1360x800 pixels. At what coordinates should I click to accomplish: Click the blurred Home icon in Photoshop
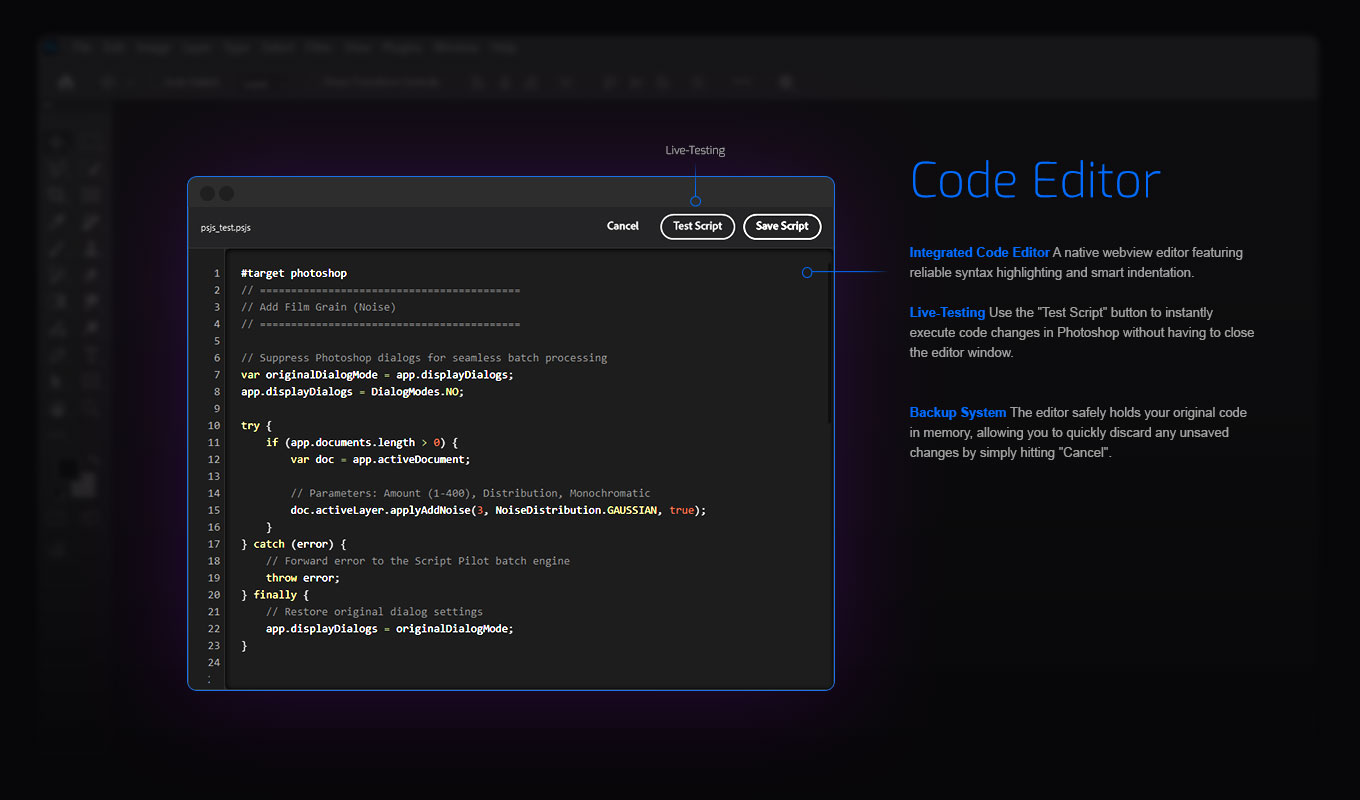pyautogui.click(x=66, y=83)
